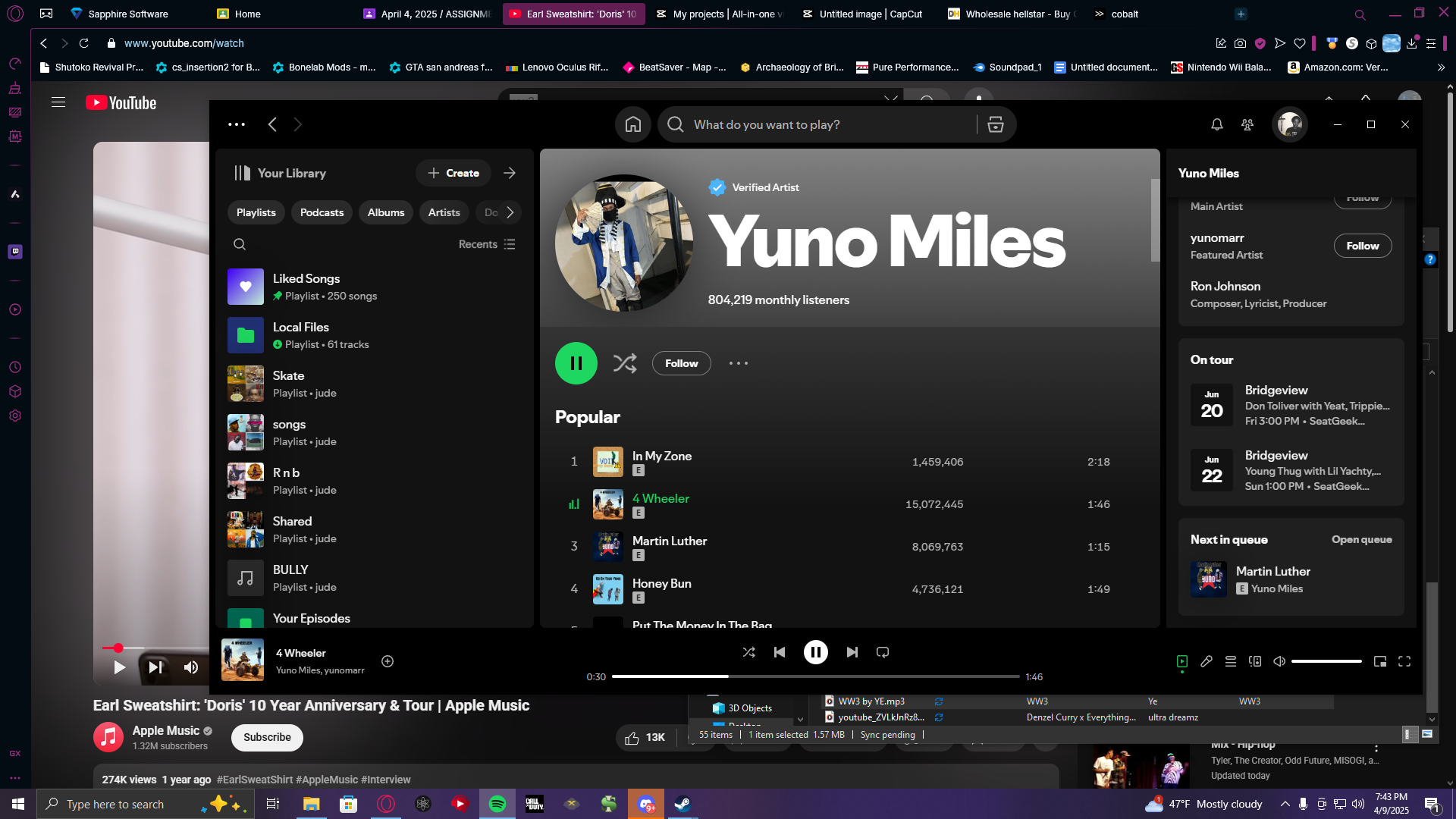Open the Browse icon in search bar
Image resolution: width=1456 pixels, height=819 pixels.
click(x=996, y=124)
